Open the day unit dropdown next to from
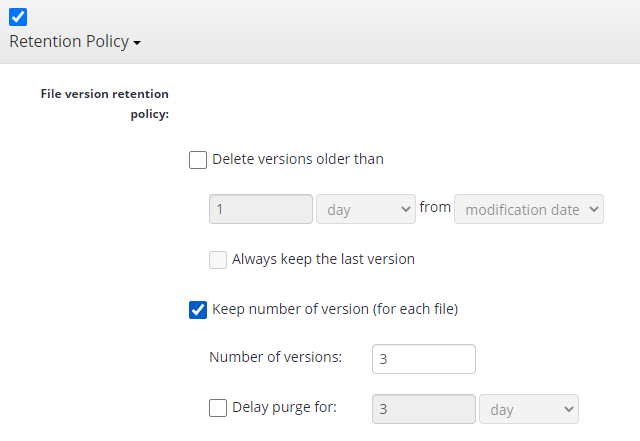Image resolution: width=640 pixels, height=441 pixels. click(x=366, y=209)
